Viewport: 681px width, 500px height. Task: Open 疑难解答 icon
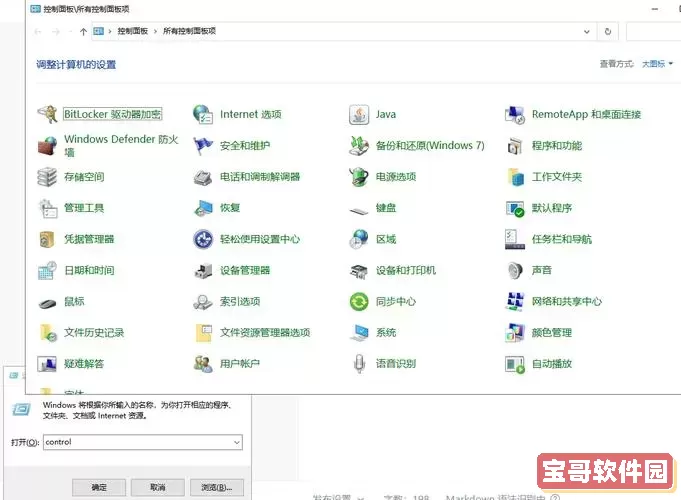point(47,364)
